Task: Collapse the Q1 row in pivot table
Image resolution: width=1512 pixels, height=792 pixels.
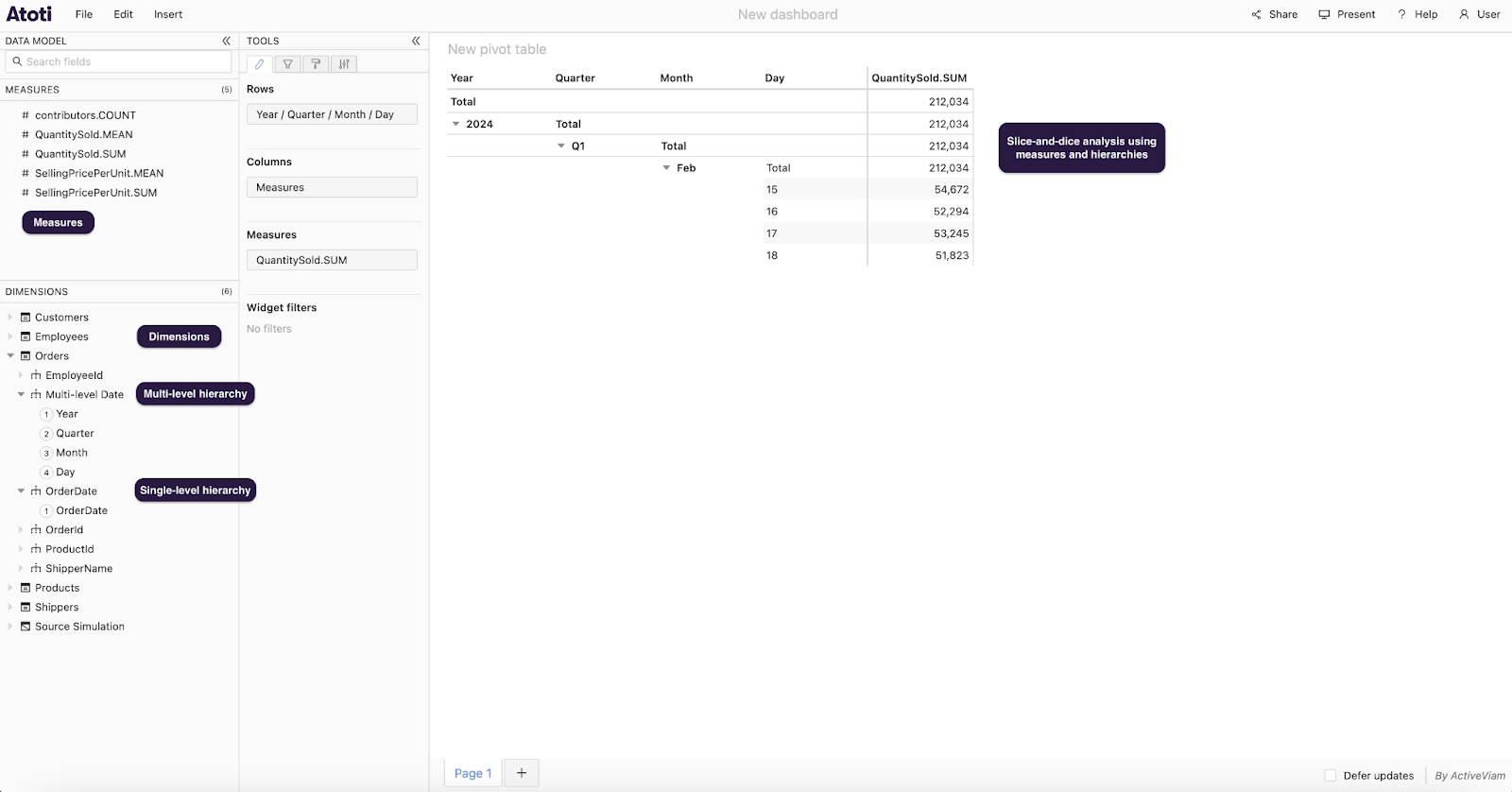Action: pos(560,146)
